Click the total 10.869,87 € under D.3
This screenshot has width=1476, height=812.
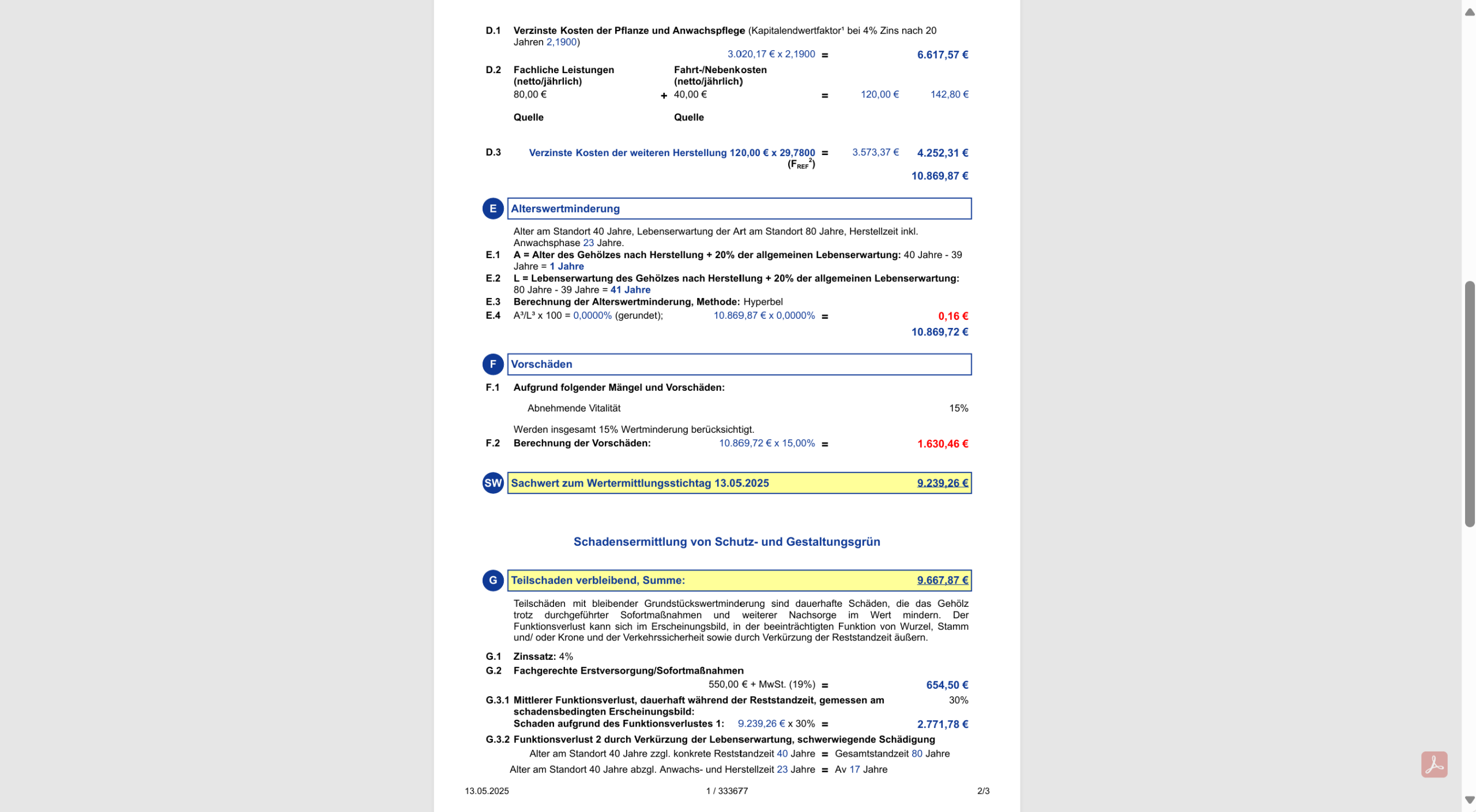[940, 176]
